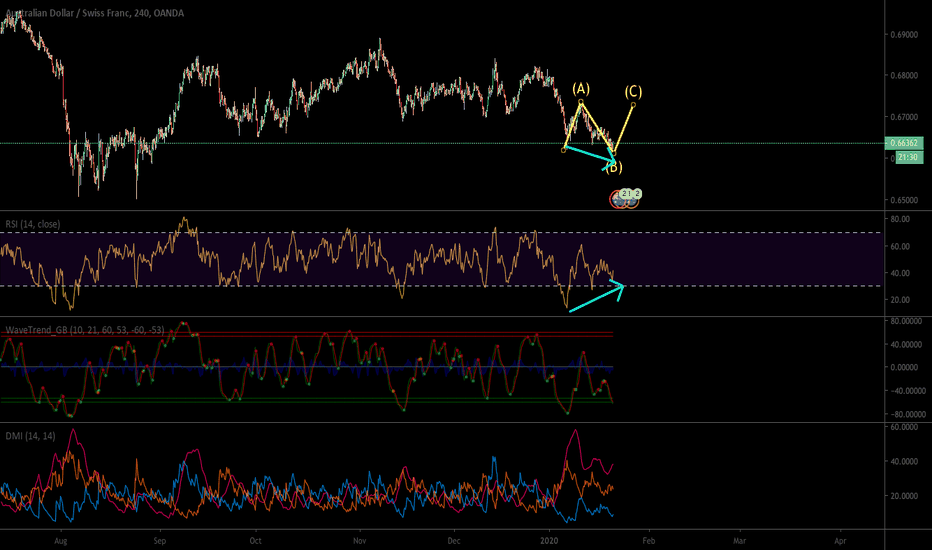932x550 pixels.
Task: Click the (C) wave label
Action: coord(633,92)
